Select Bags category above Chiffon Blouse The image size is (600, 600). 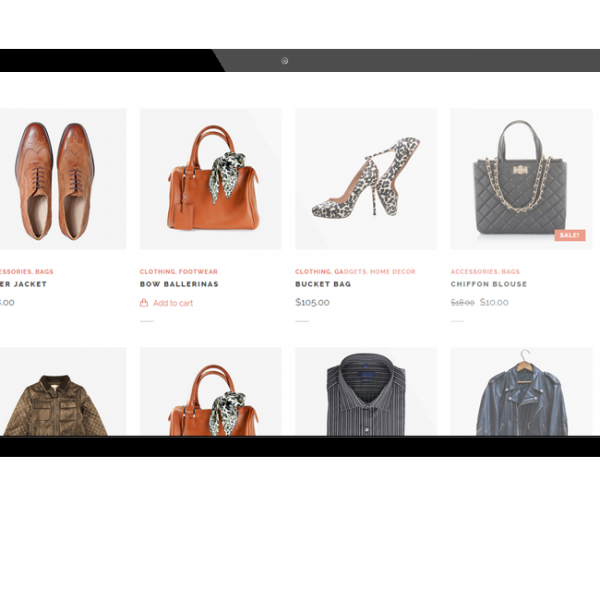[x=510, y=271]
